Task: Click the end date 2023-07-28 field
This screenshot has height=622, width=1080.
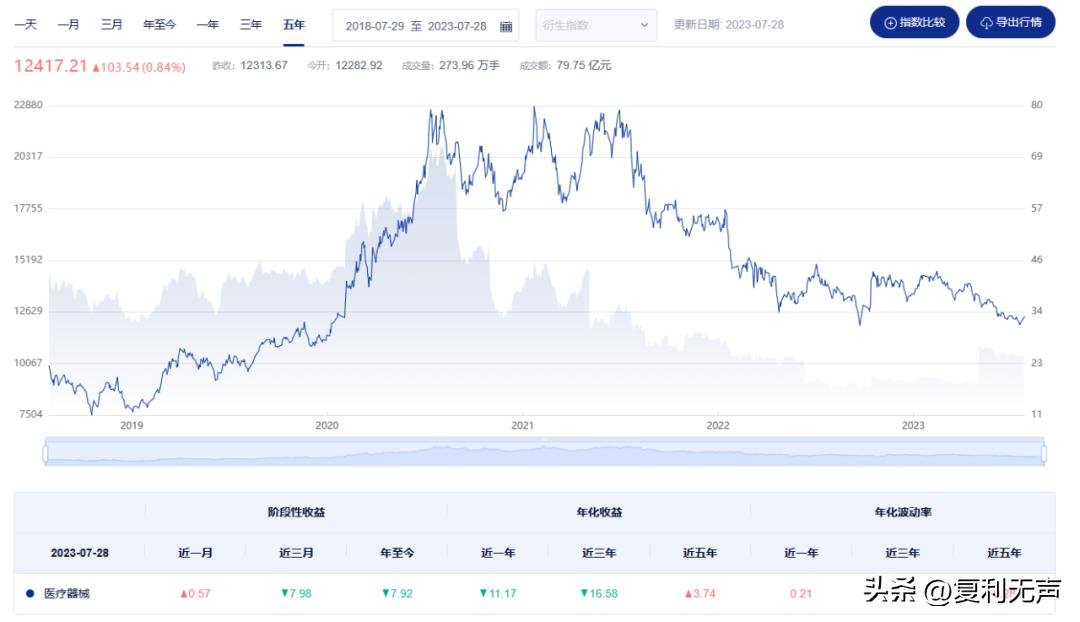Action: 456,26
